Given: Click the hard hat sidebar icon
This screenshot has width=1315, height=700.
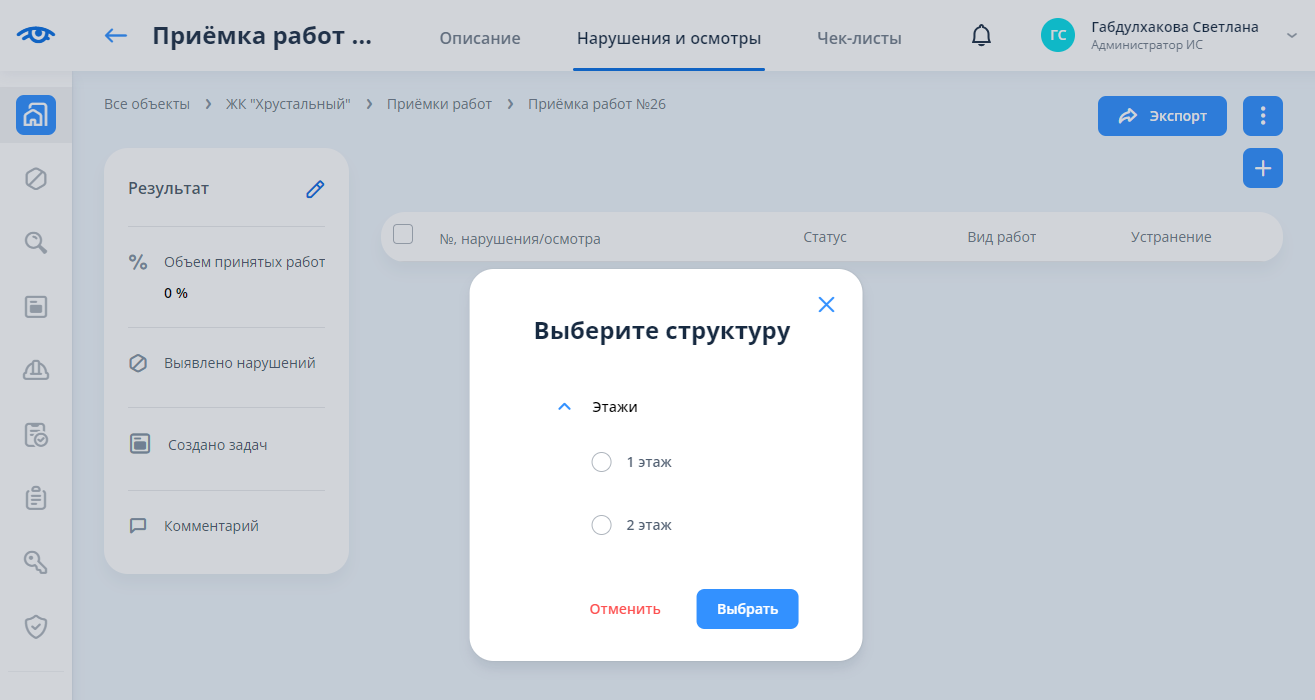Looking at the screenshot, I should (x=36, y=370).
